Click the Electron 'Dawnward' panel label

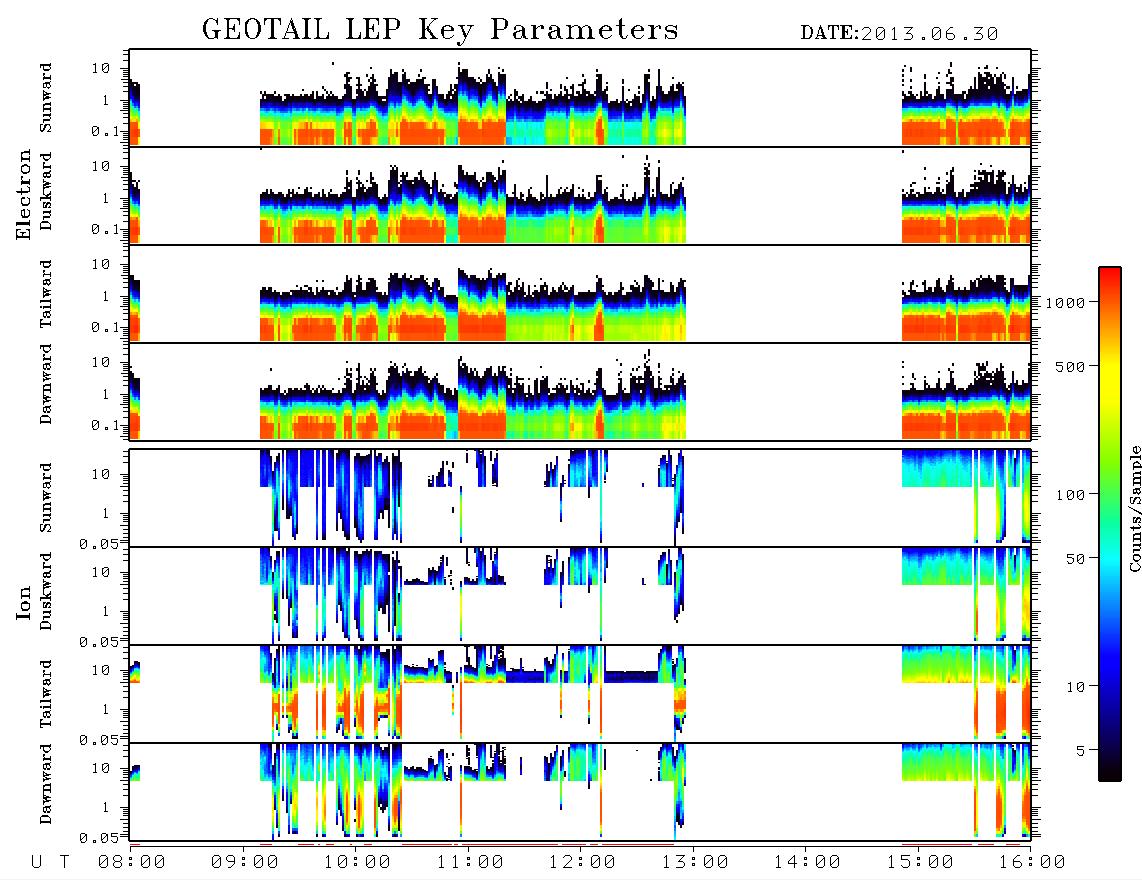click(46, 384)
